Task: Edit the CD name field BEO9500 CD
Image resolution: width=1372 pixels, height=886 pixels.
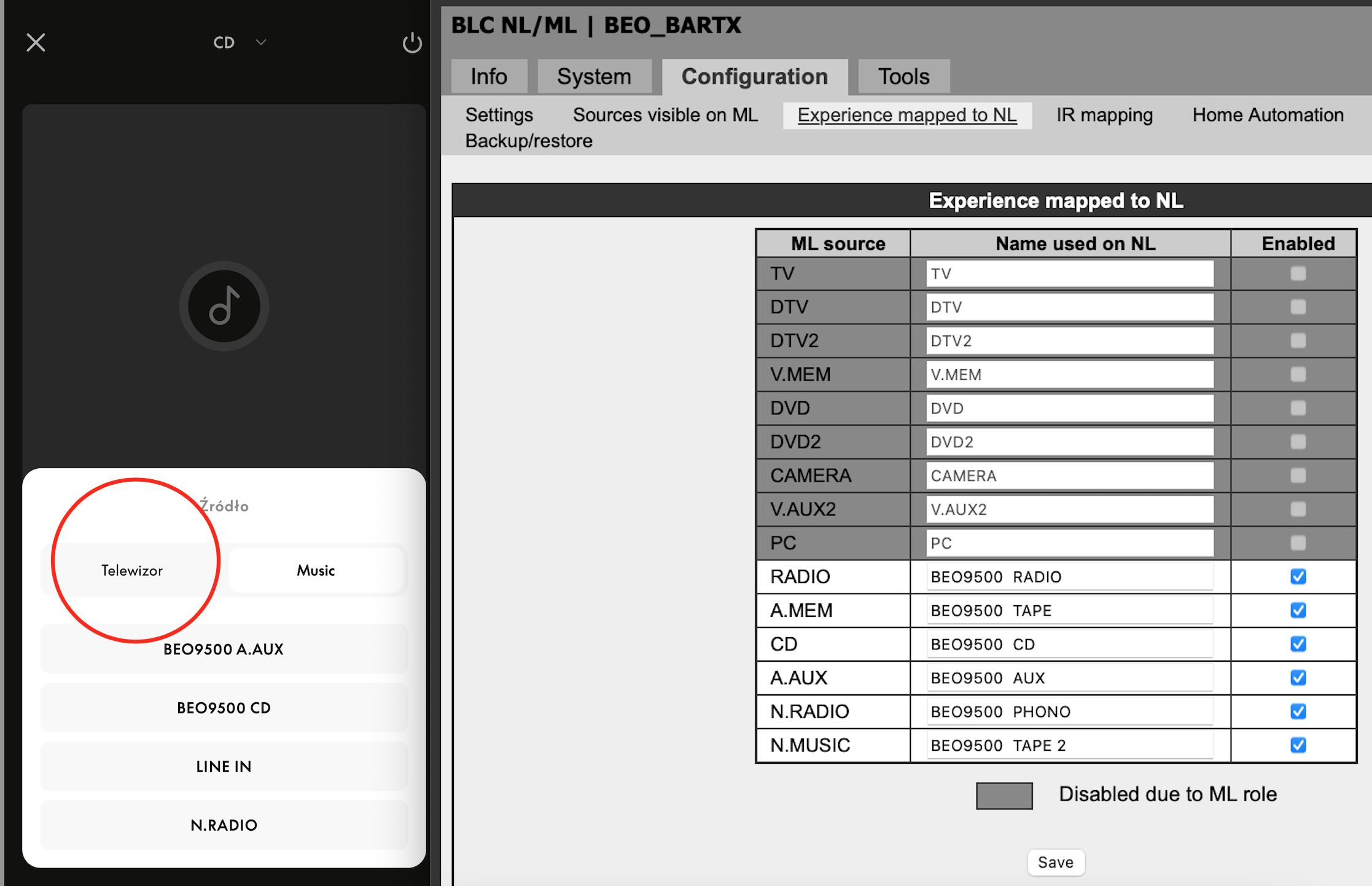Action: click(x=1070, y=645)
